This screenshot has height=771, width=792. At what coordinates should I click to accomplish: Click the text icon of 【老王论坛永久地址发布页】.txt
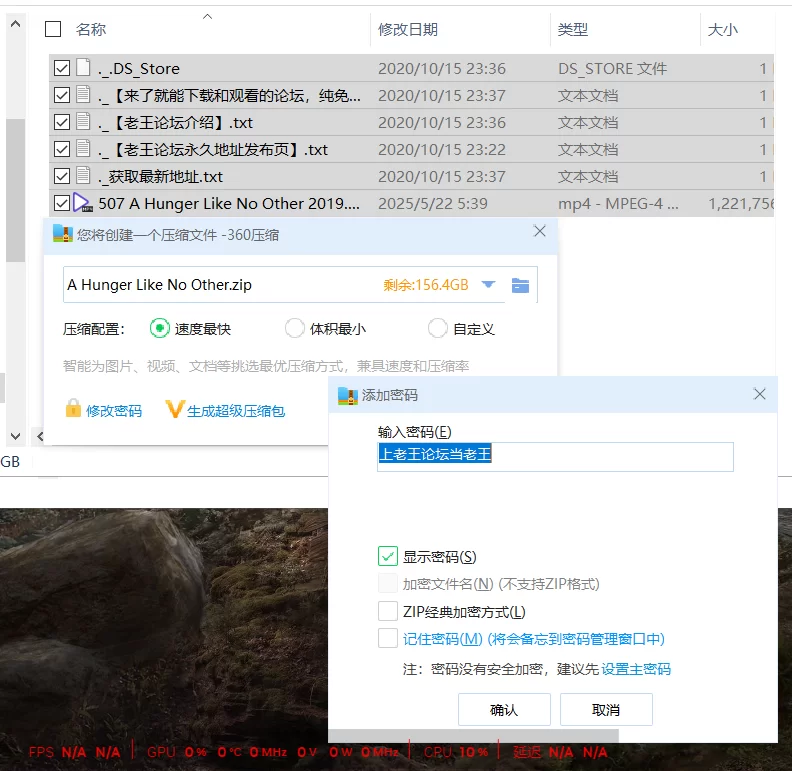83,149
